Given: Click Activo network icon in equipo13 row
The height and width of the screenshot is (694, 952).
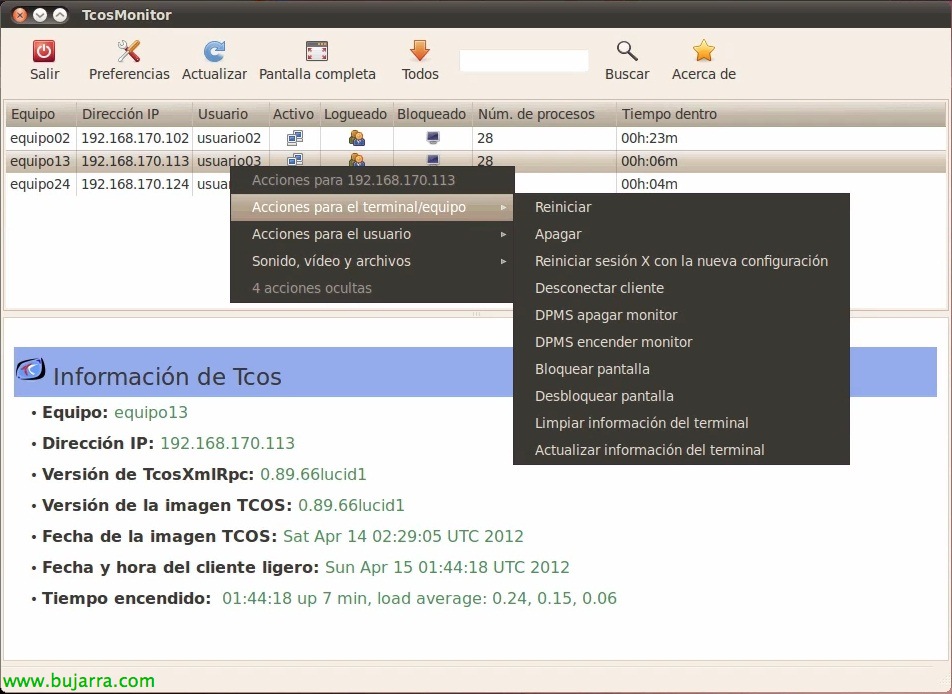Looking at the screenshot, I should click(x=294, y=159).
